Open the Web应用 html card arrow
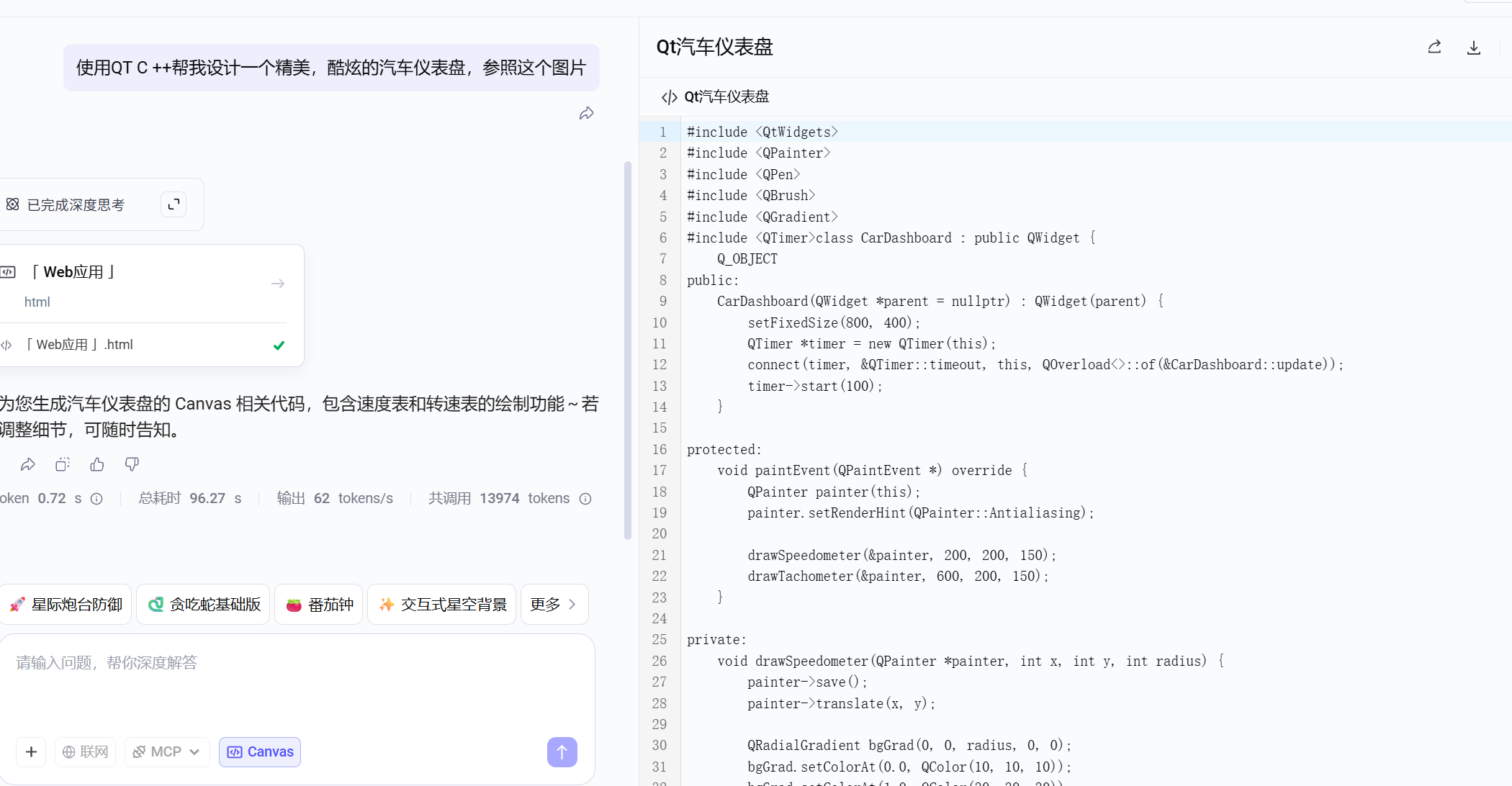 278,284
